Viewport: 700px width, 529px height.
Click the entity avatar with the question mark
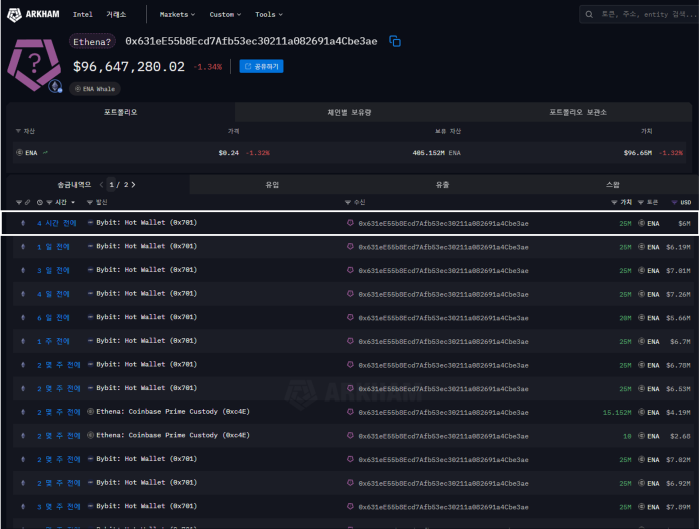coord(35,62)
